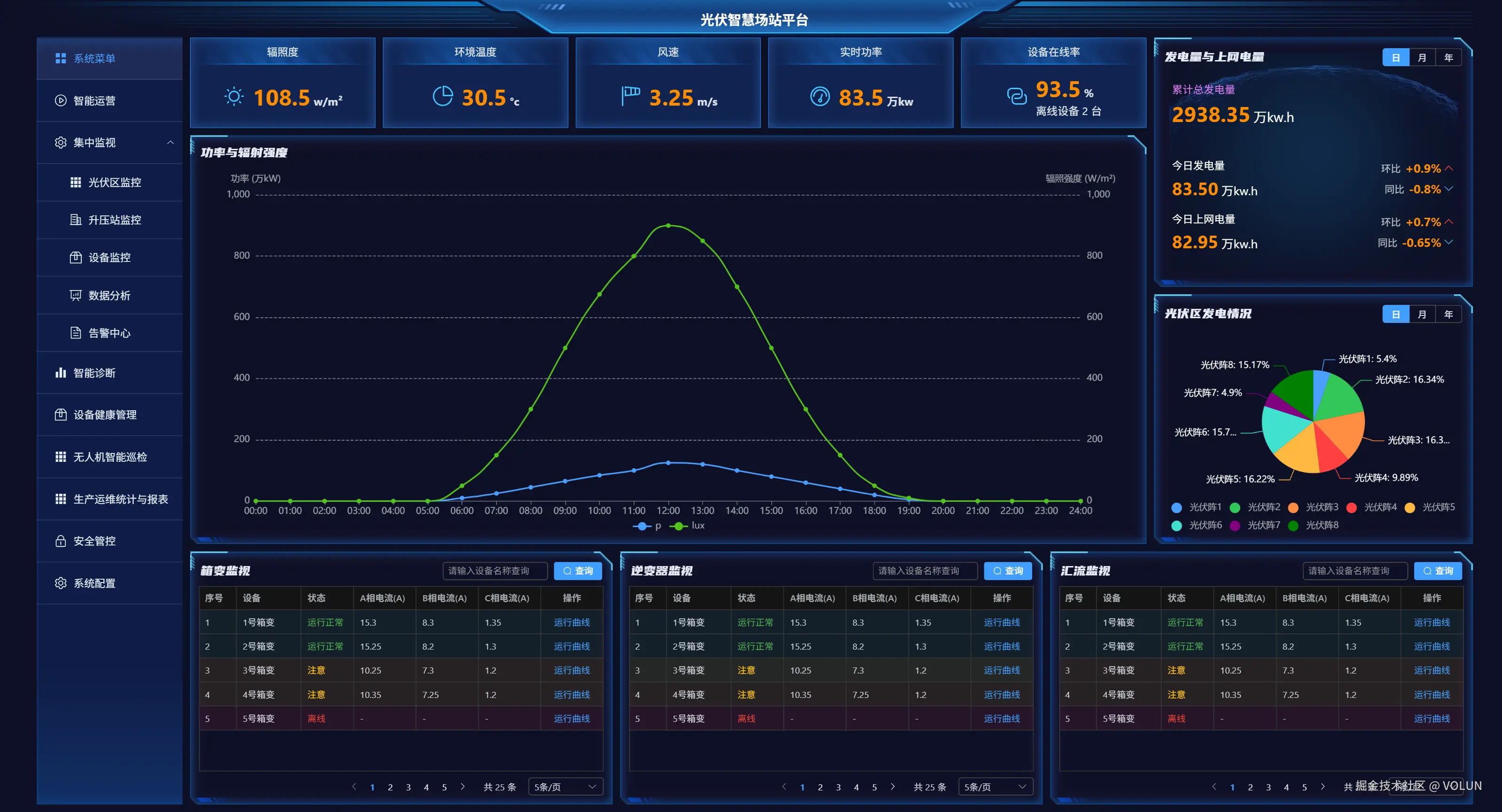
Task: Click the 光伏区监控 grid icon
Action: (75, 183)
